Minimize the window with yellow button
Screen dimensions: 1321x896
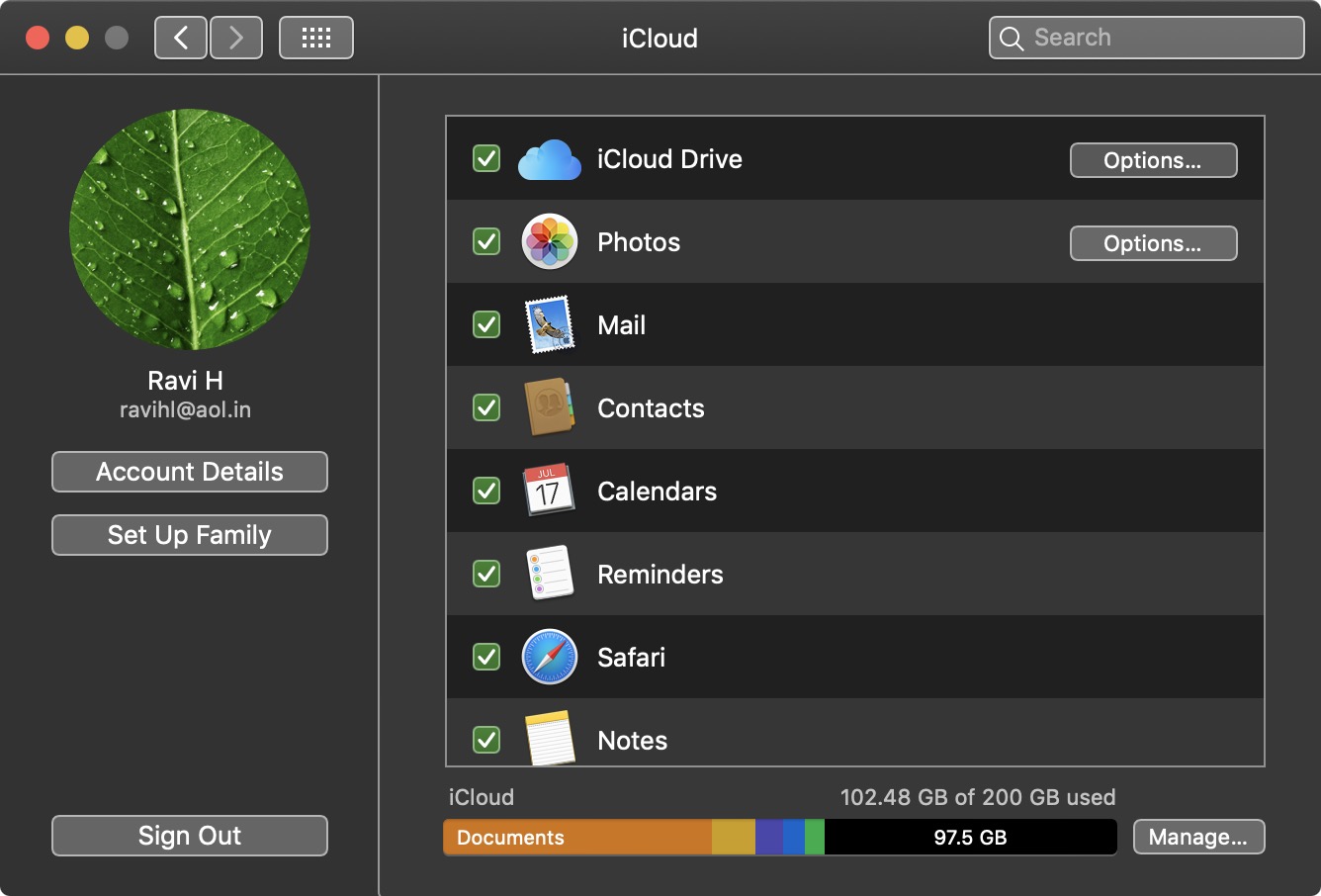(x=77, y=38)
